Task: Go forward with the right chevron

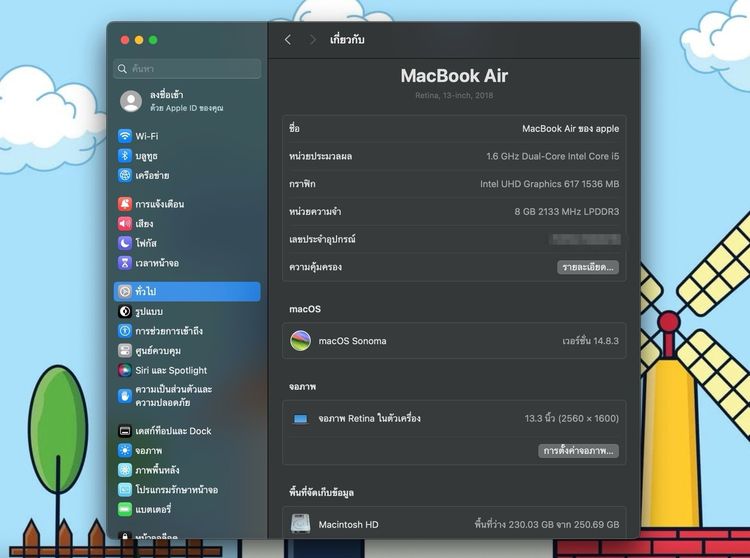Action: [x=312, y=40]
